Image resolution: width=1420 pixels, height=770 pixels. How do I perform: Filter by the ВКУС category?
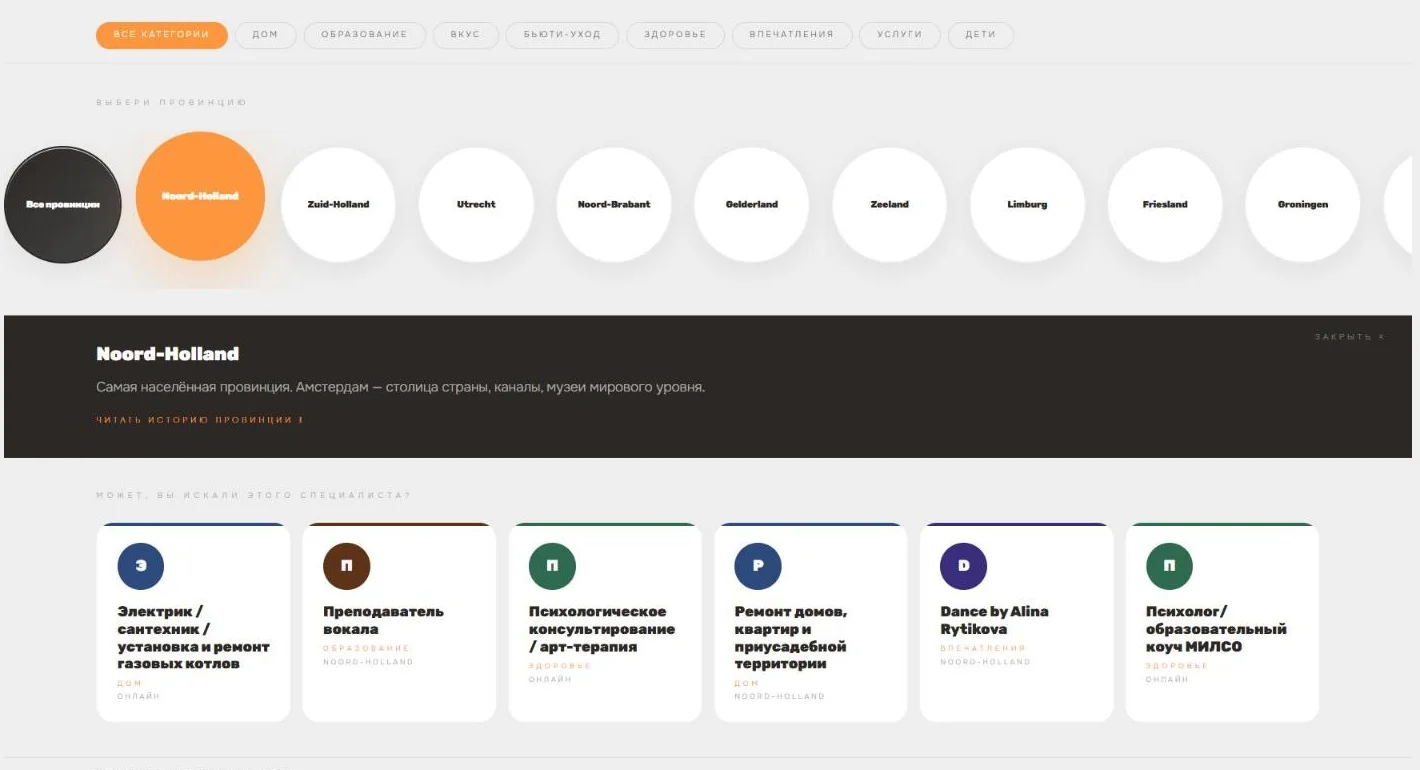[466, 35]
